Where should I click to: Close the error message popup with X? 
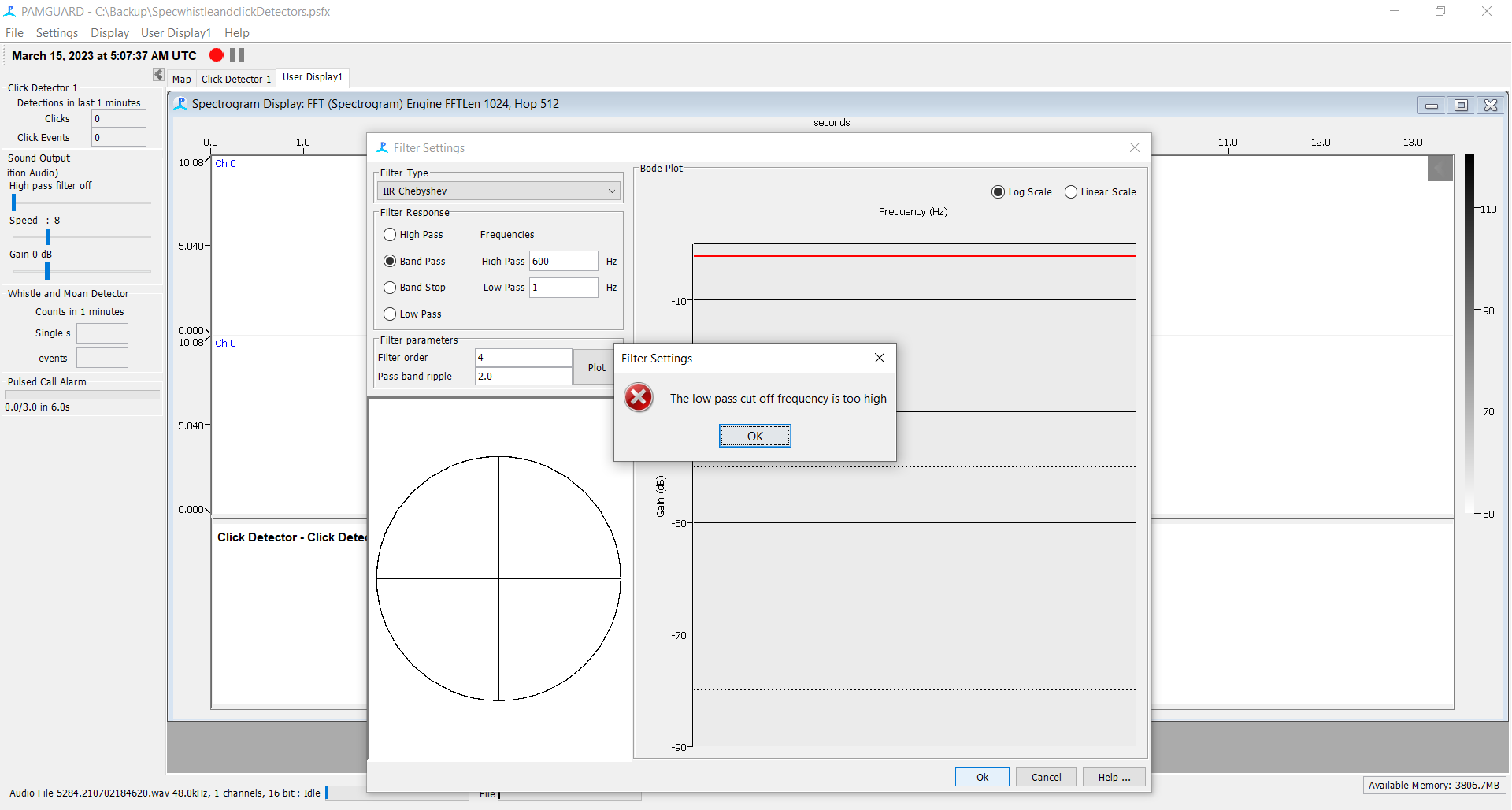click(x=880, y=358)
